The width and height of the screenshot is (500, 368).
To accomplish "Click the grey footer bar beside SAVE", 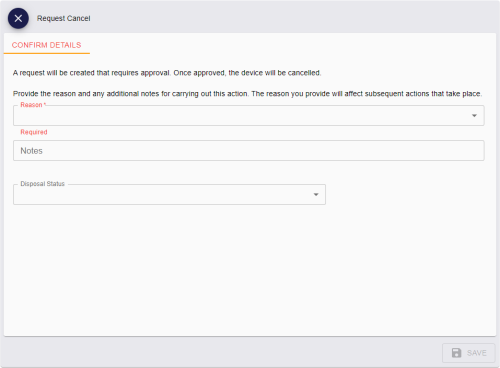I will point(220,353).
